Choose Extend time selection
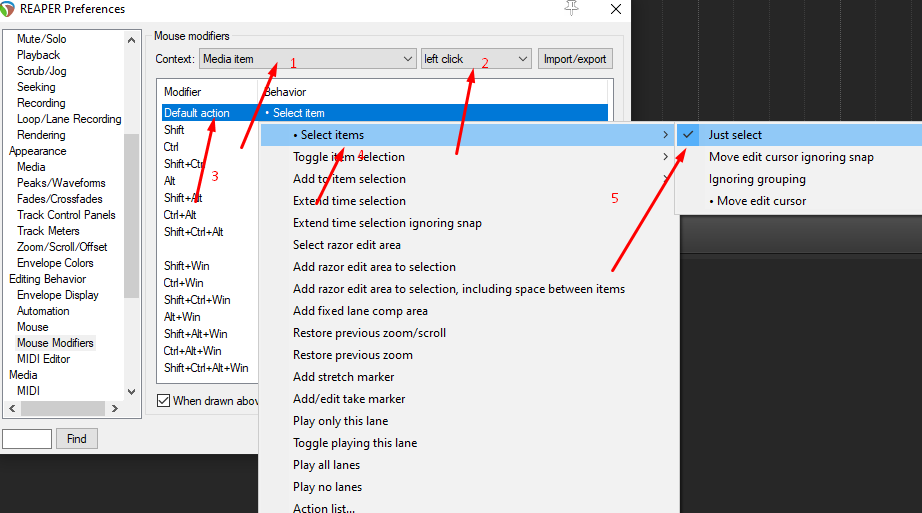 click(x=468, y=201)
